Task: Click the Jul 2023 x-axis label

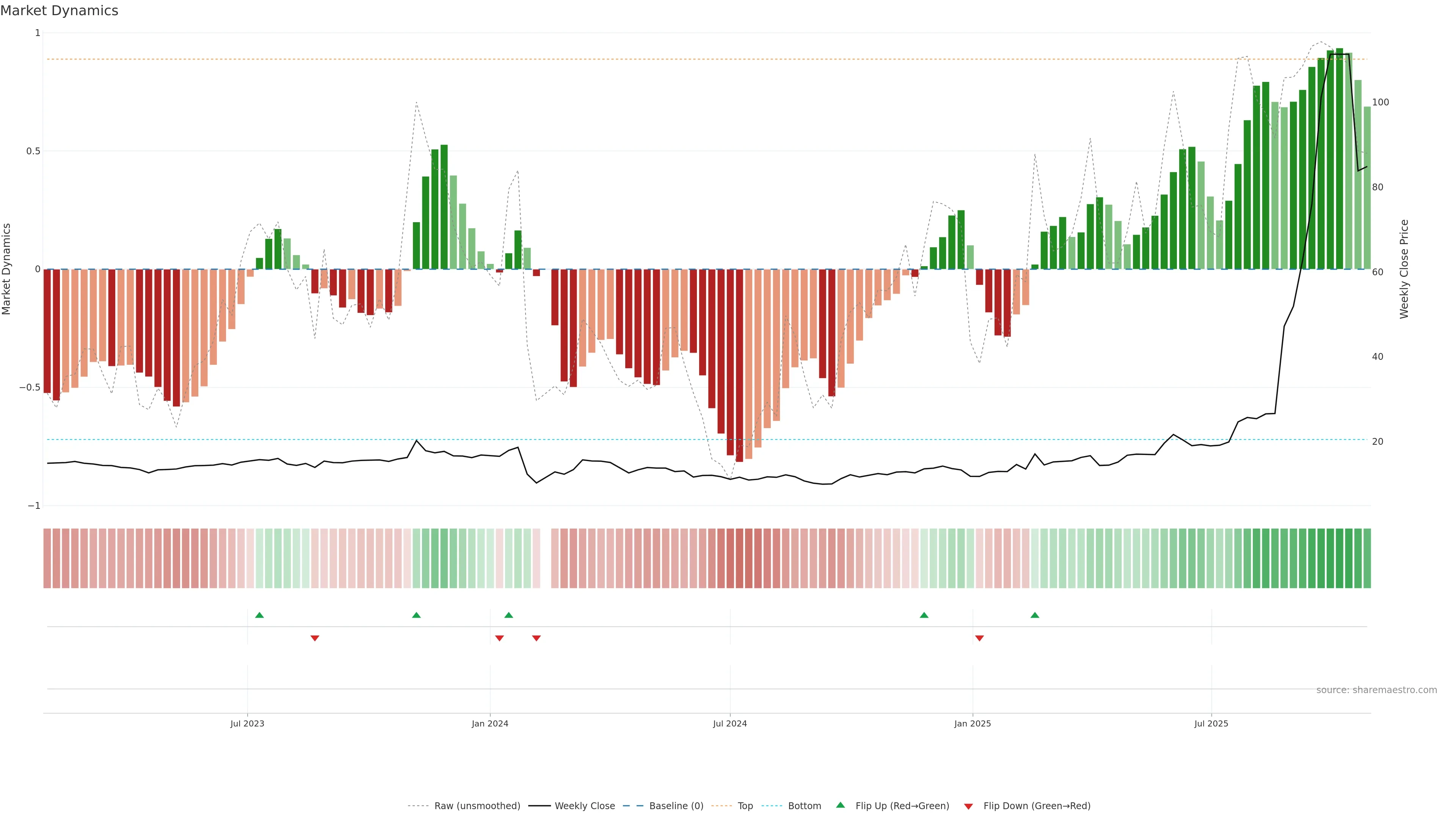Action: 247,723
